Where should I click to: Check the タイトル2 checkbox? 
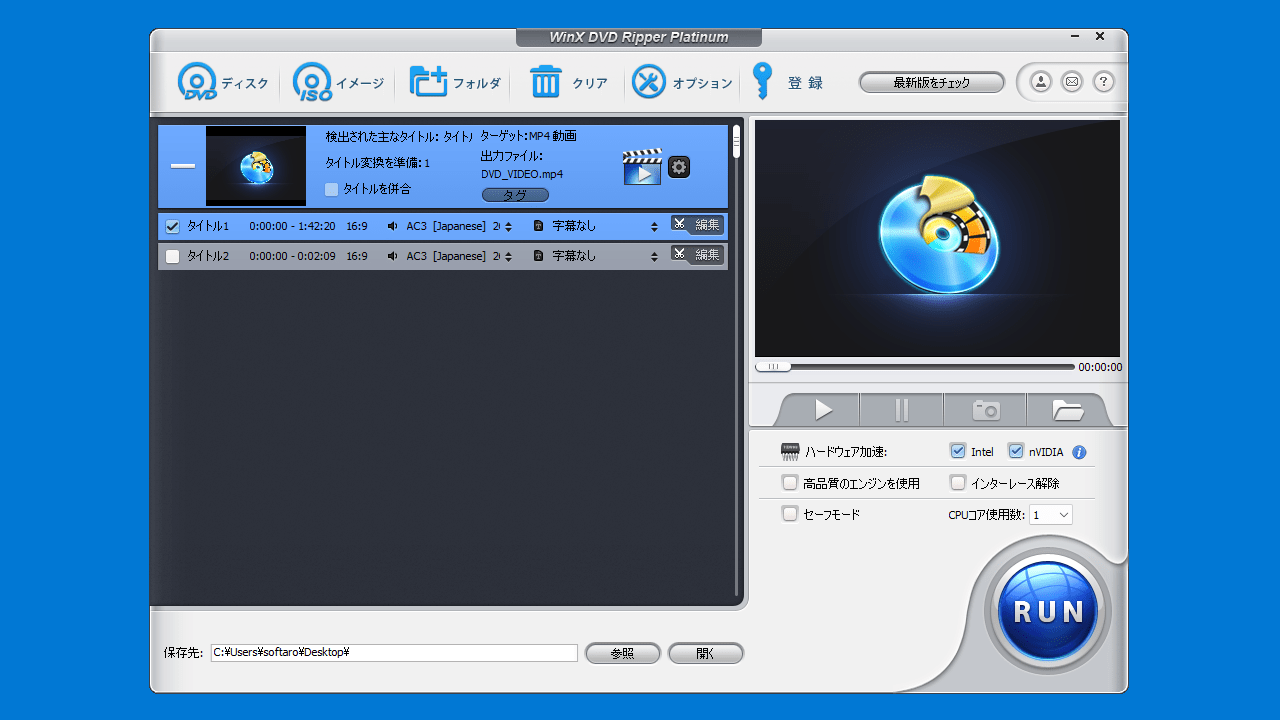pos(172,256)
